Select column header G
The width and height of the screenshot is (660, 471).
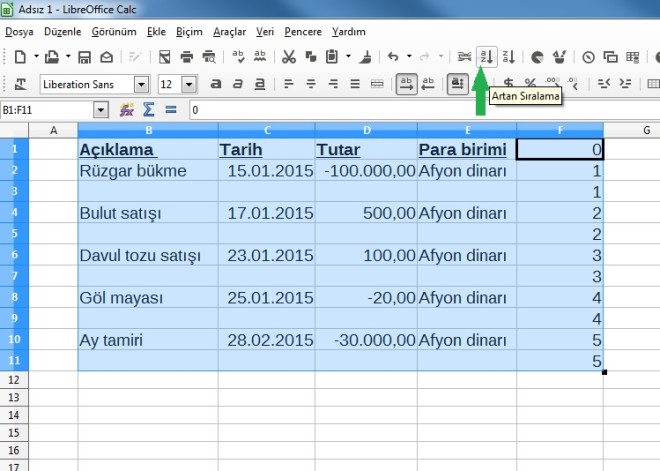click(x=646, y=130)
